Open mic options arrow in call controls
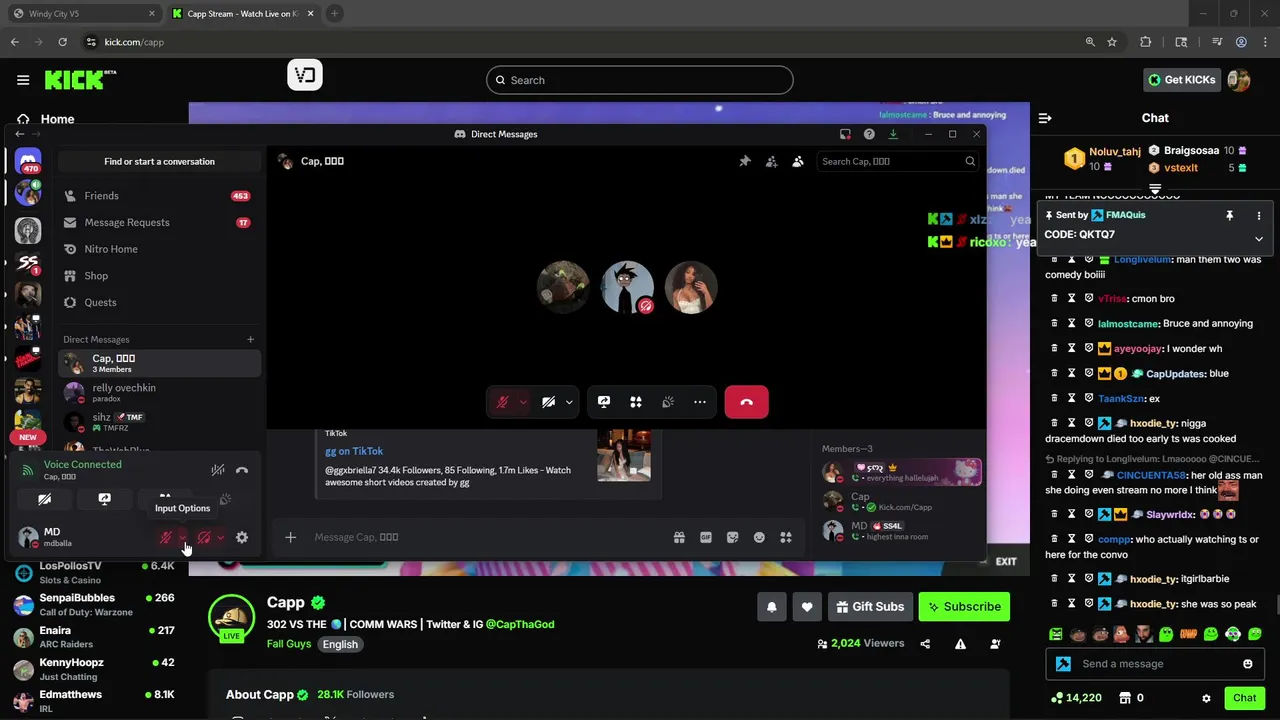This screenshot has height=720, width=1280. (522, 402)
